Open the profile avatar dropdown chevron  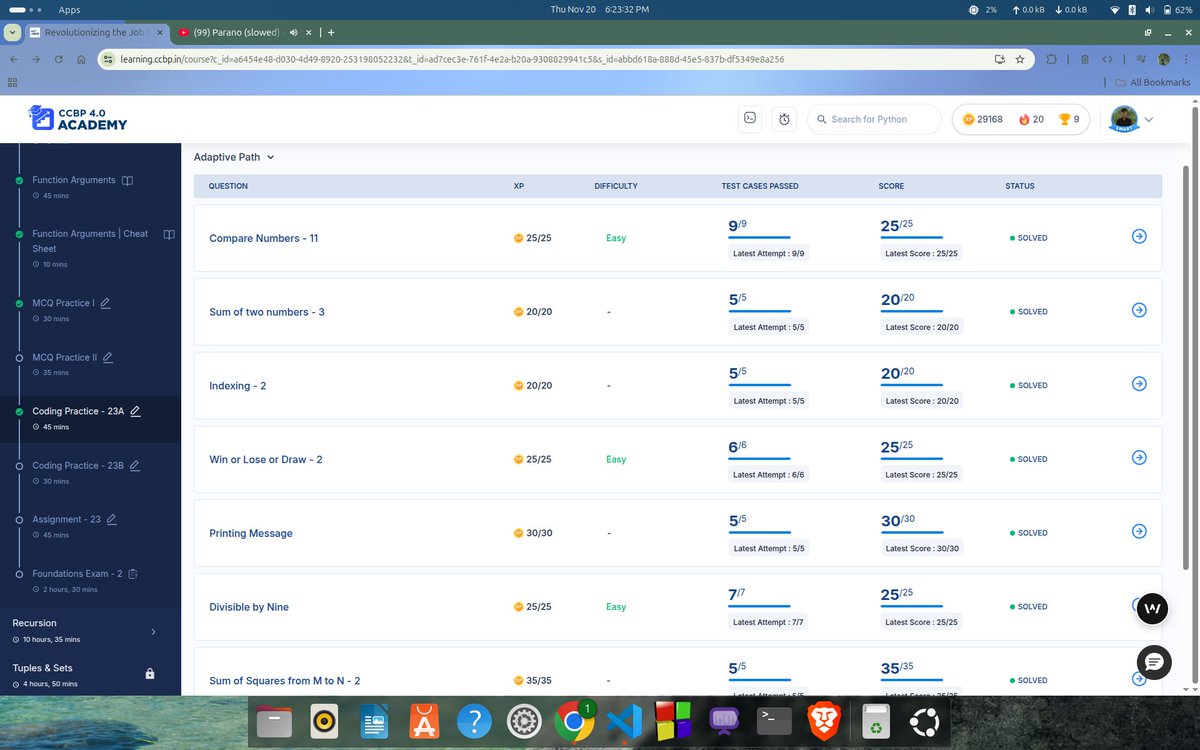click(x=1148, y=118)
